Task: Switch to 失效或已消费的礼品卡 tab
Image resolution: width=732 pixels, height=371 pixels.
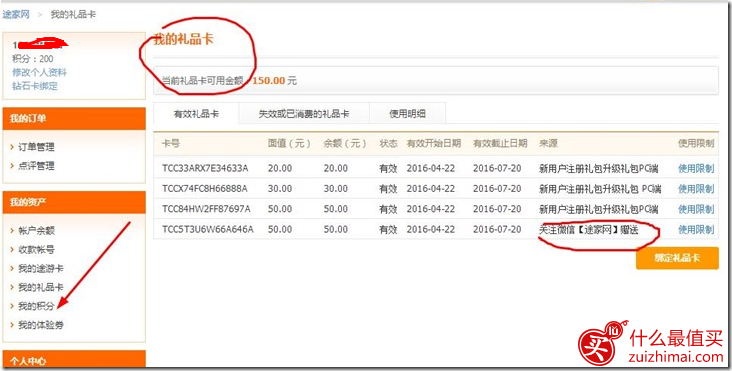Action: tap(304, 114)
